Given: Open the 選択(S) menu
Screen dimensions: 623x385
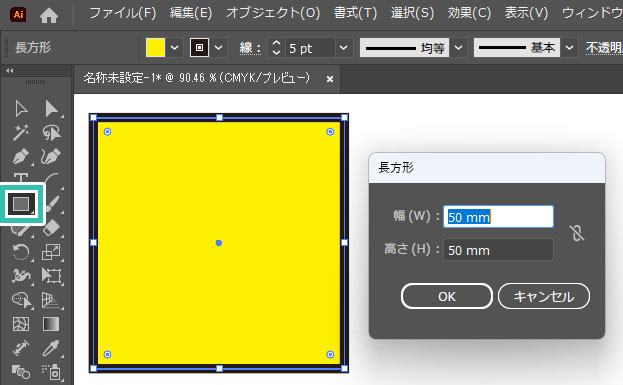Looking at the screenshot, I should (x=412, y=14).
